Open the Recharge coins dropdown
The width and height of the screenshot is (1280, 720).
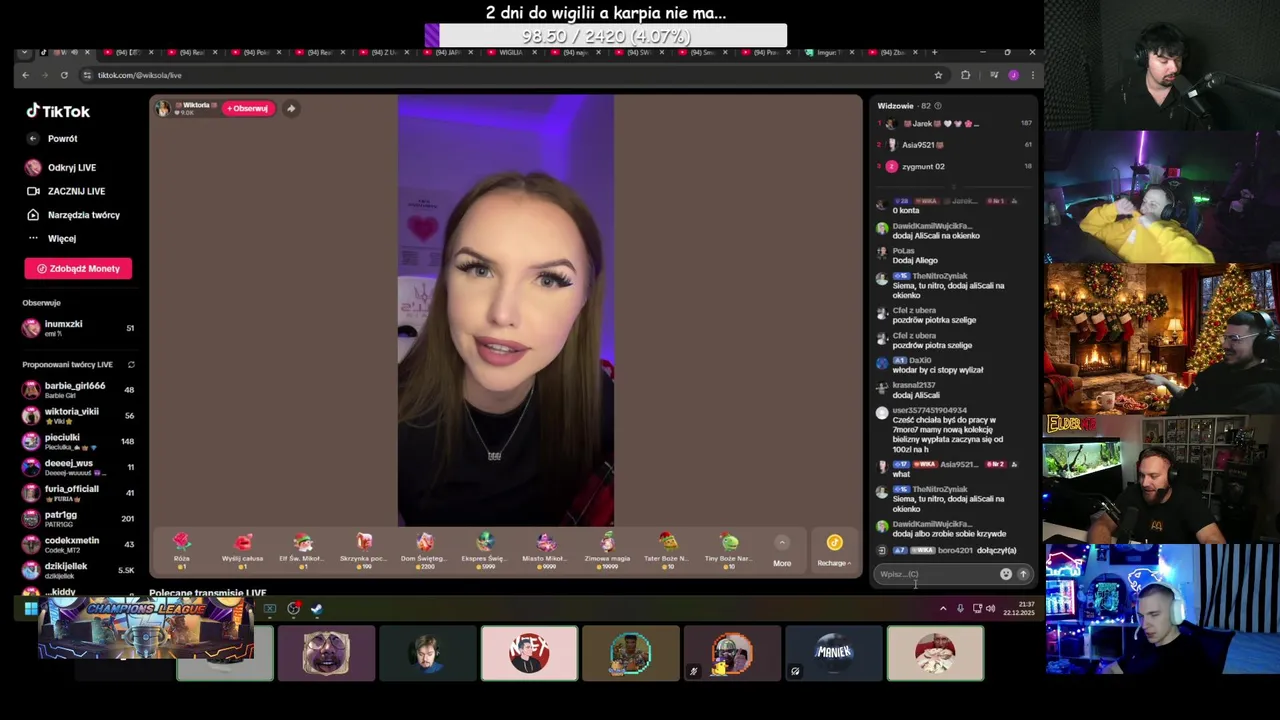[834, 550]
